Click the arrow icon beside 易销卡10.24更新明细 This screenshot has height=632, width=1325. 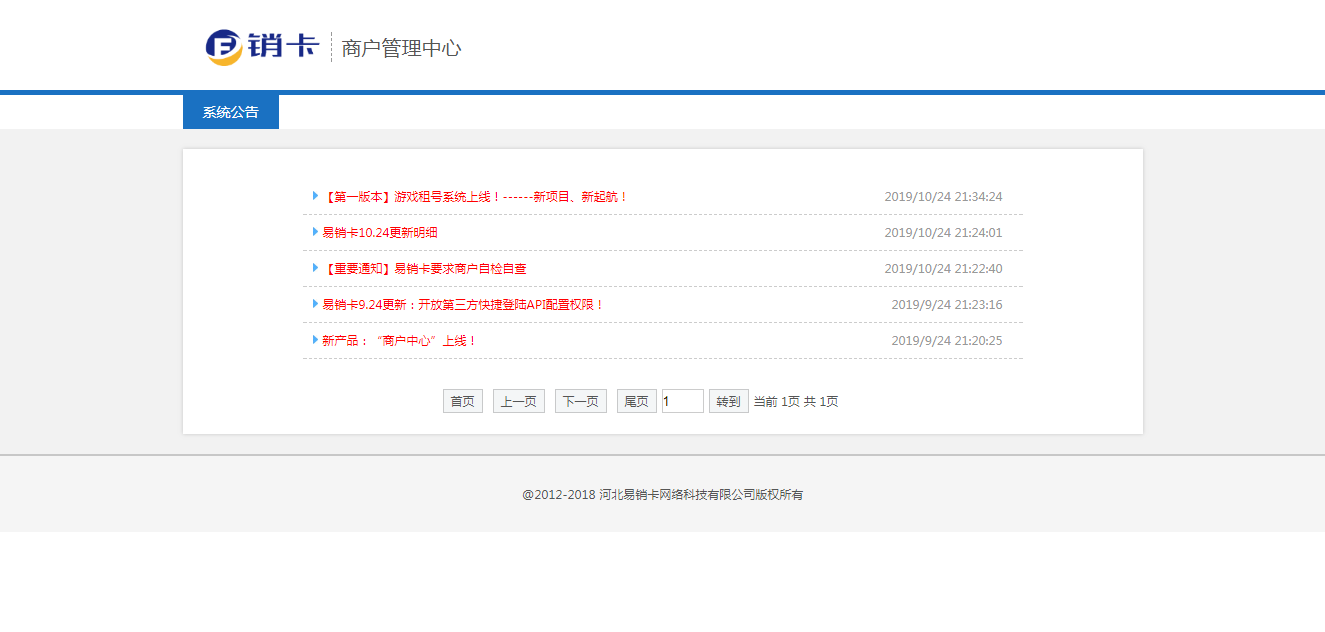(315, 232)
